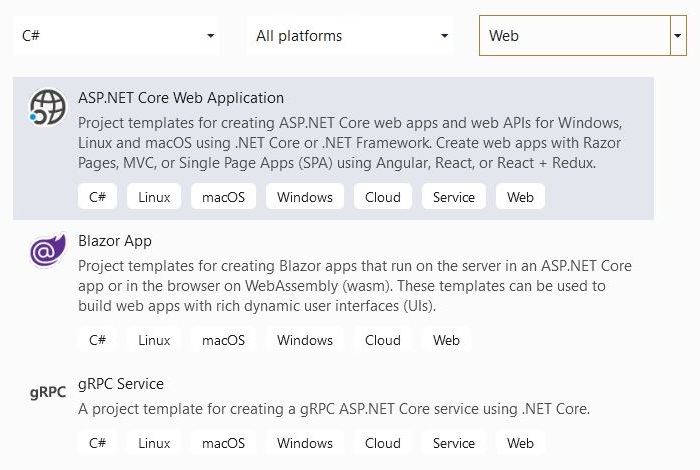Click Web tag under ASP.NET Core Web Application
The width and height of the screenshot is (700, 470).
point(520,196)
